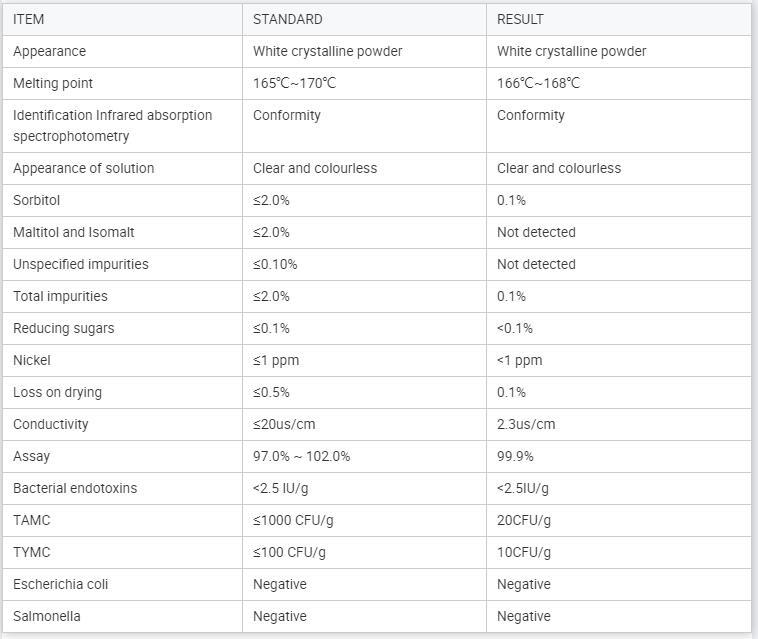This screenshot has height=639, width=758.
Task: Select the Bacterial endotoxins label
Action: (75, 488)
